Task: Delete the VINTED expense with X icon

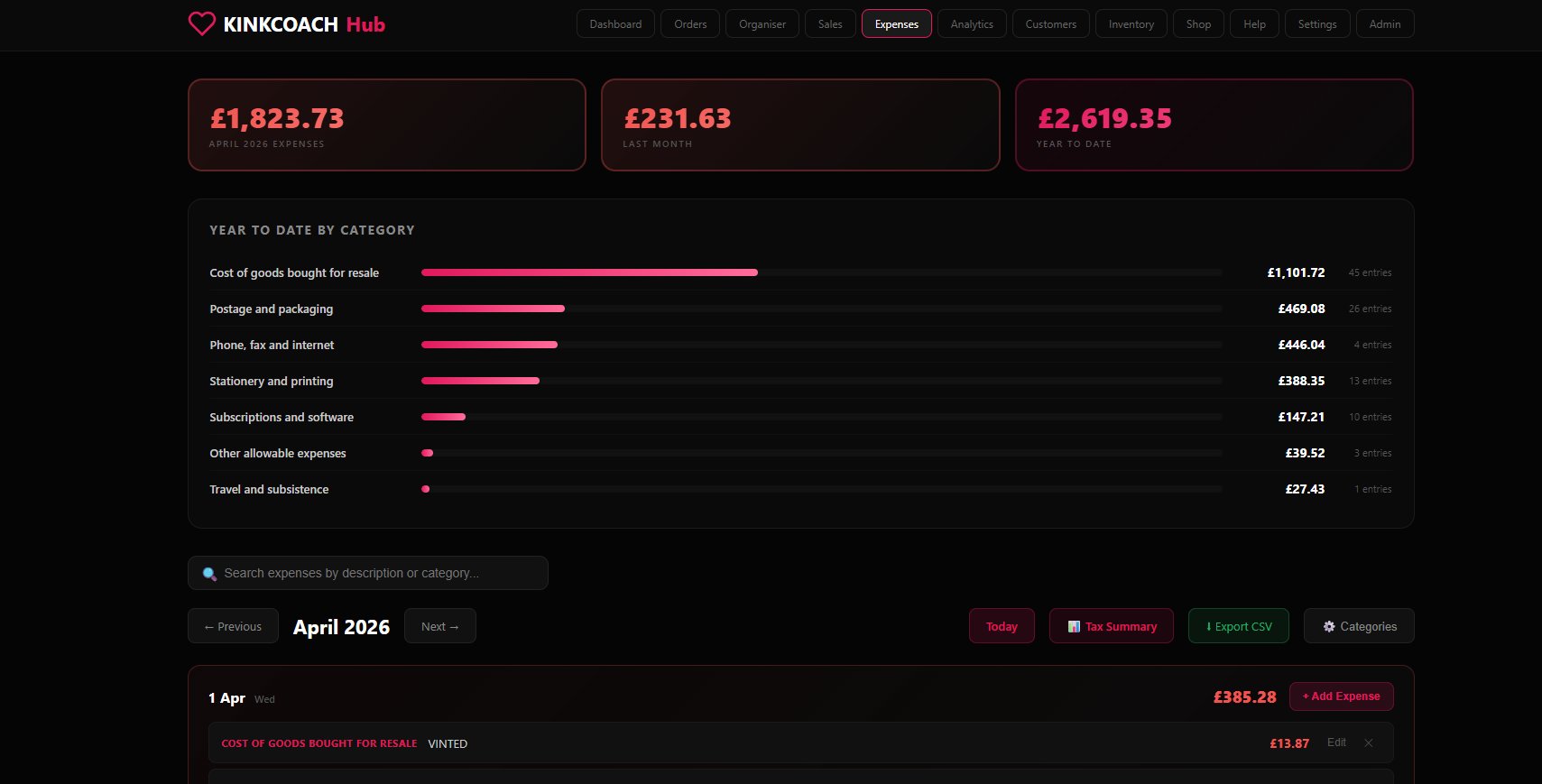Action: coord(1369,743)
